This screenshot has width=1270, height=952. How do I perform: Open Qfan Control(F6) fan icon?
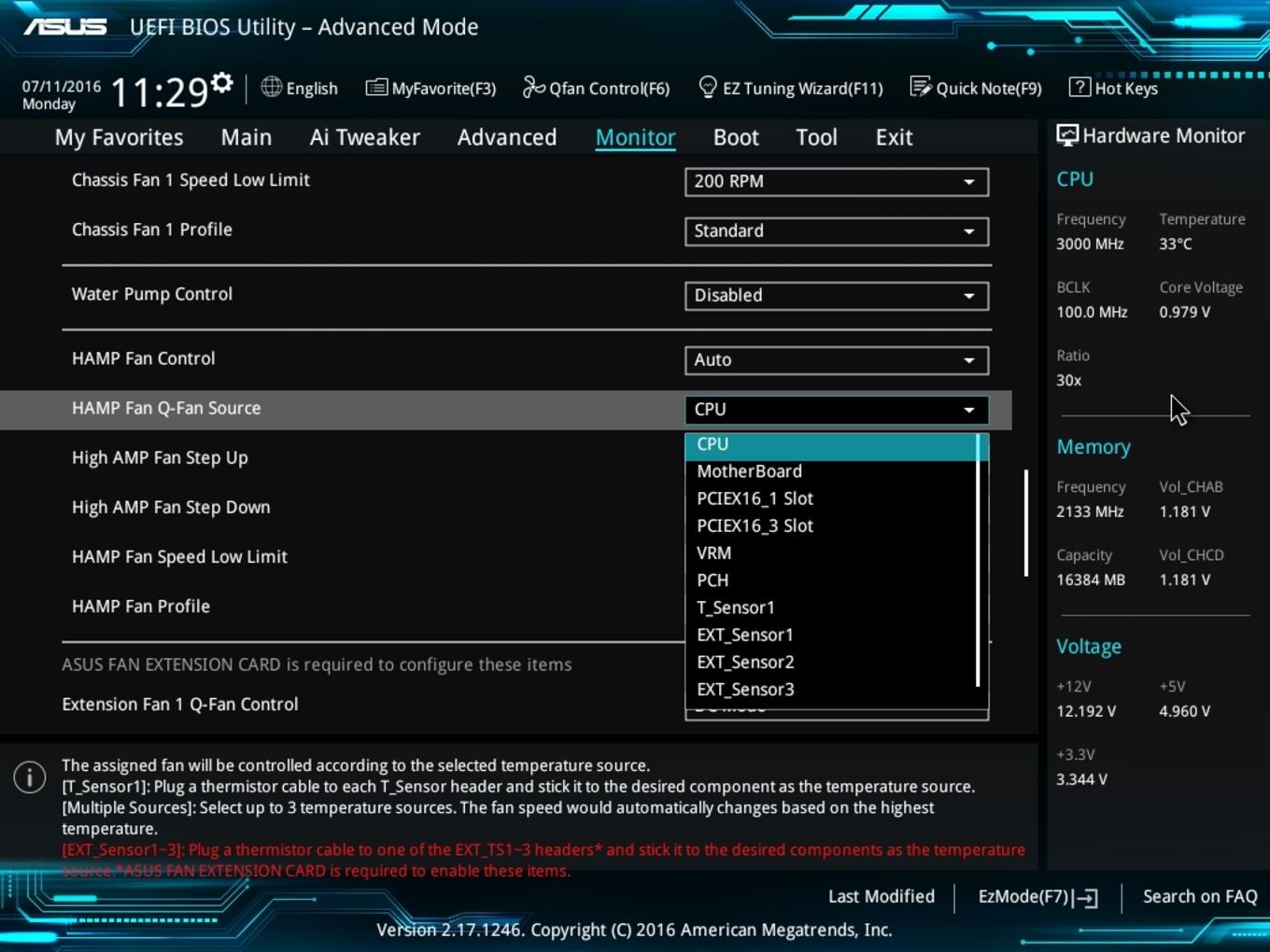pyautogui.click(x=533, y=87)
